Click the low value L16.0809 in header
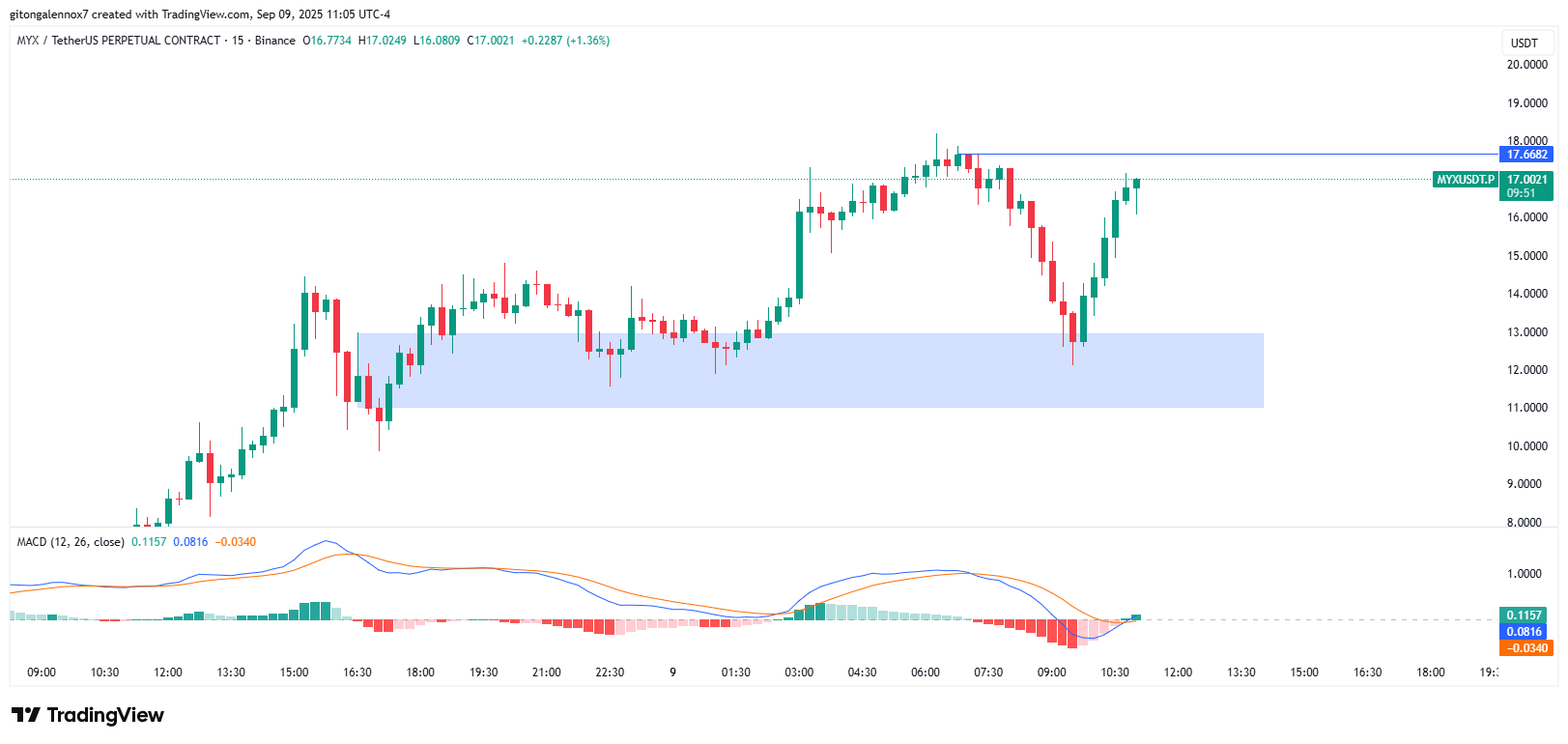This screenshot has height=744, width=1568. [437, 41]
